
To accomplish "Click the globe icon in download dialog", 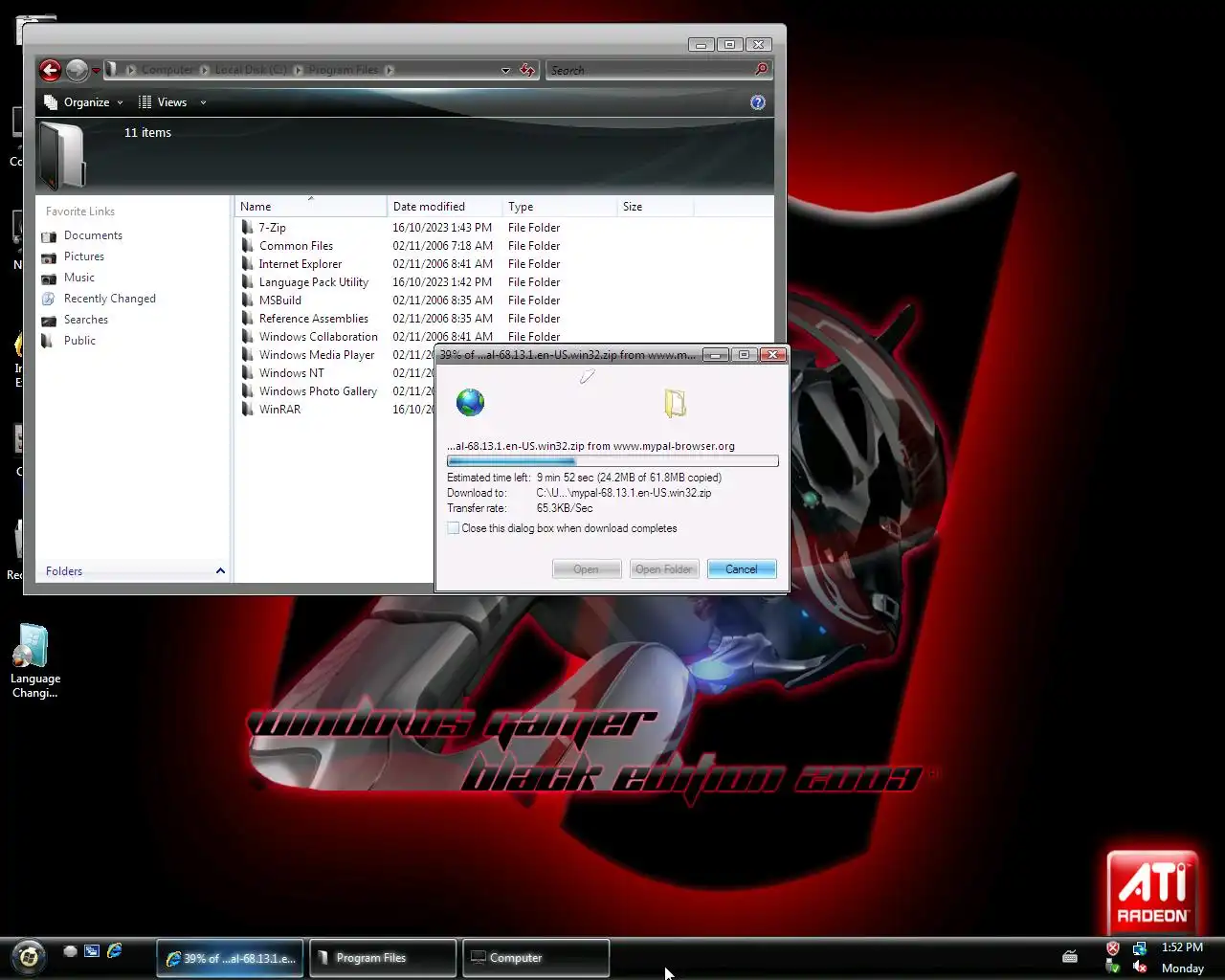I will click(x=470, y=402).
